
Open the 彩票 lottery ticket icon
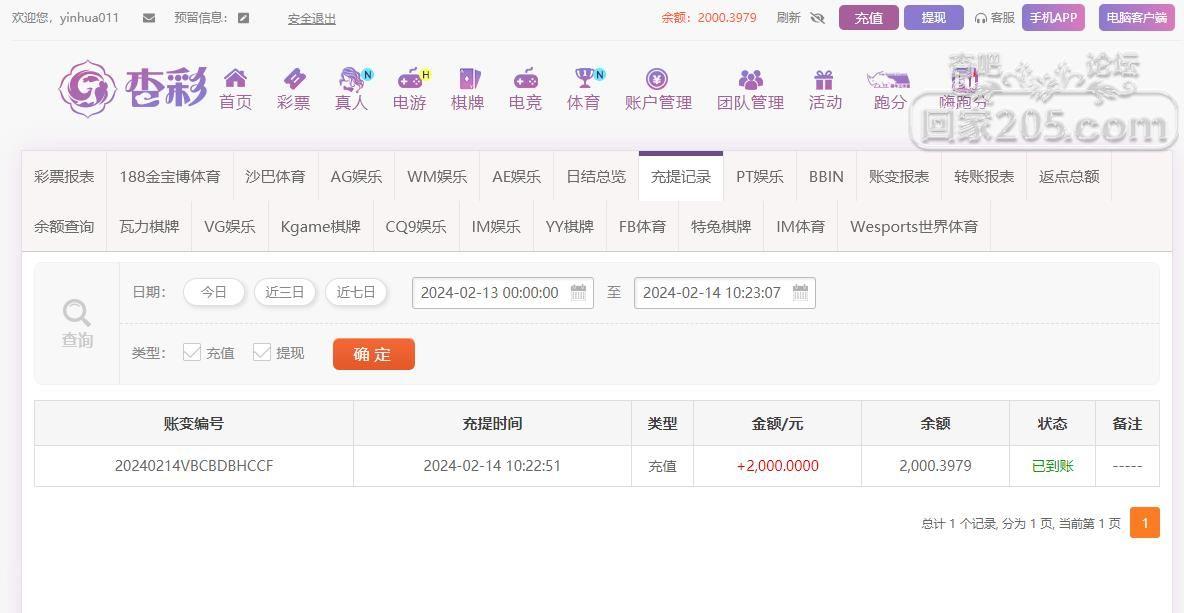[294, 79]
